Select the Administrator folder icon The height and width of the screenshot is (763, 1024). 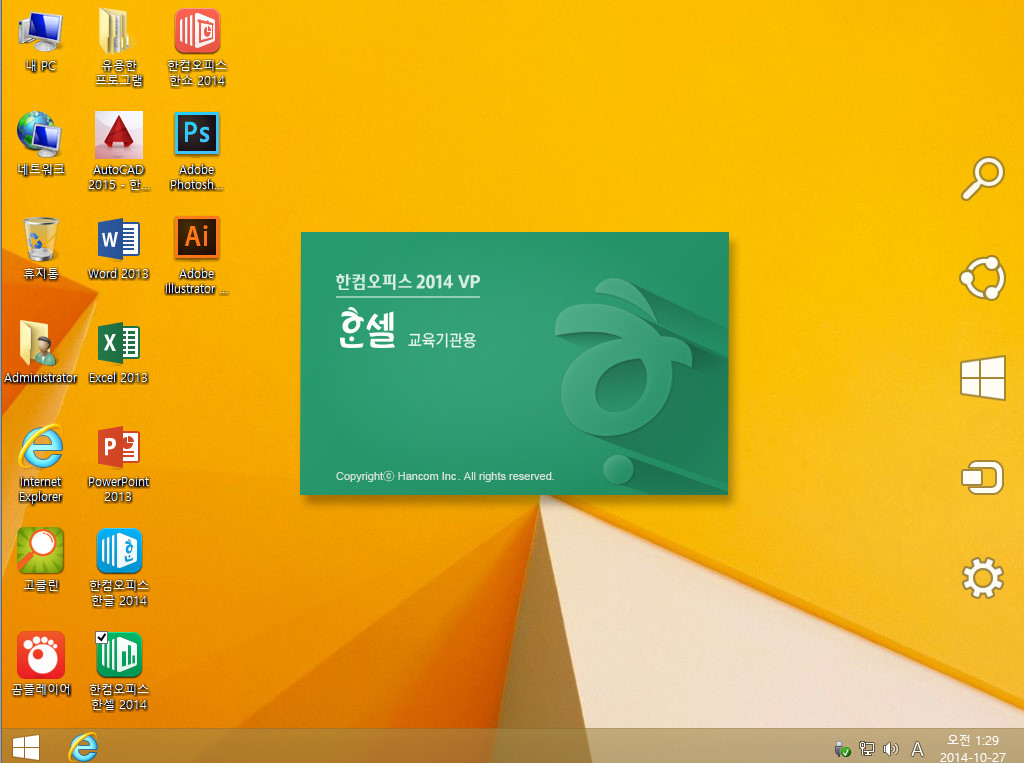[x=40, y=351]
